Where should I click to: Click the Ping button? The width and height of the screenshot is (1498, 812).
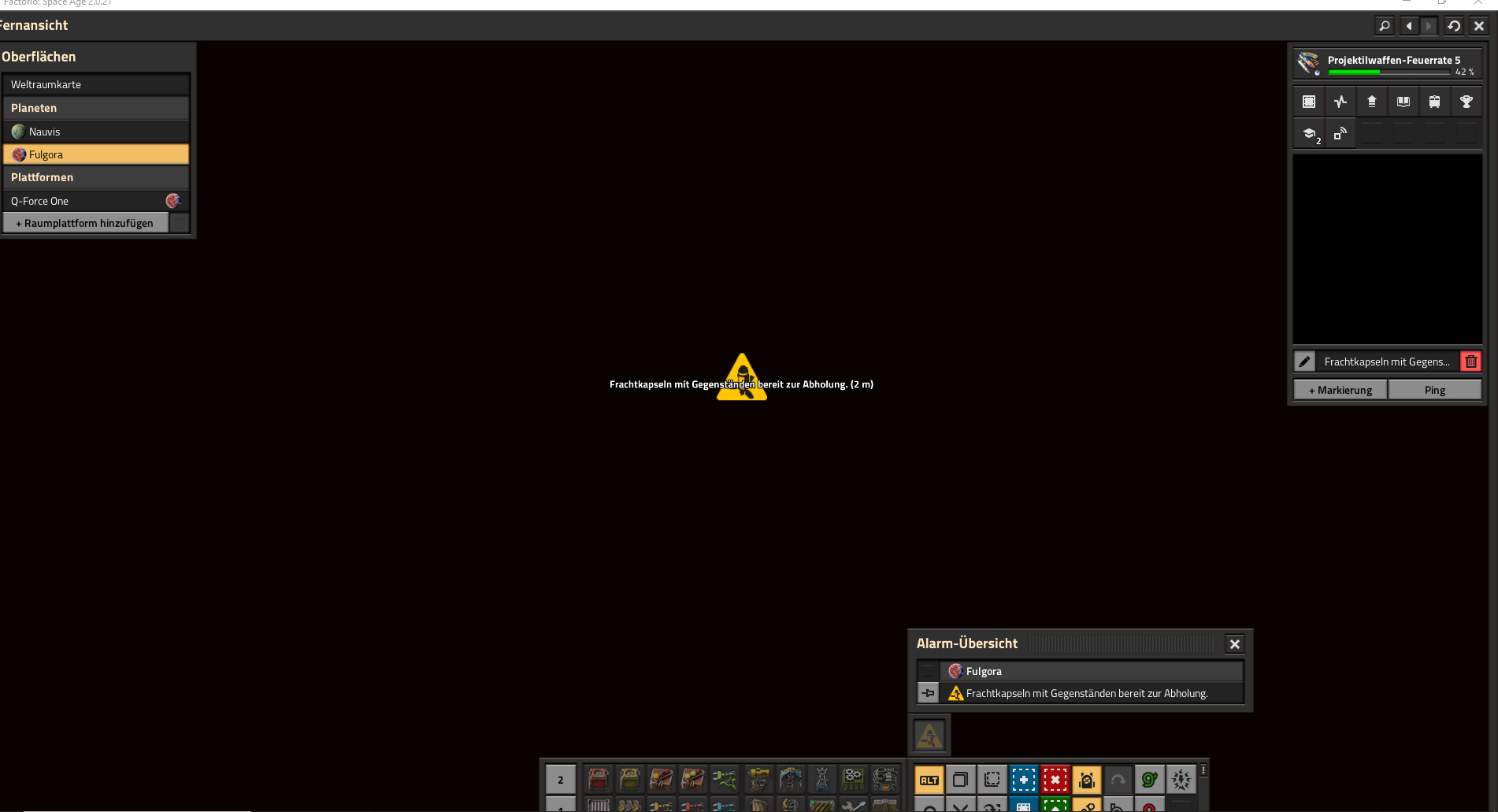[1435, 390]
